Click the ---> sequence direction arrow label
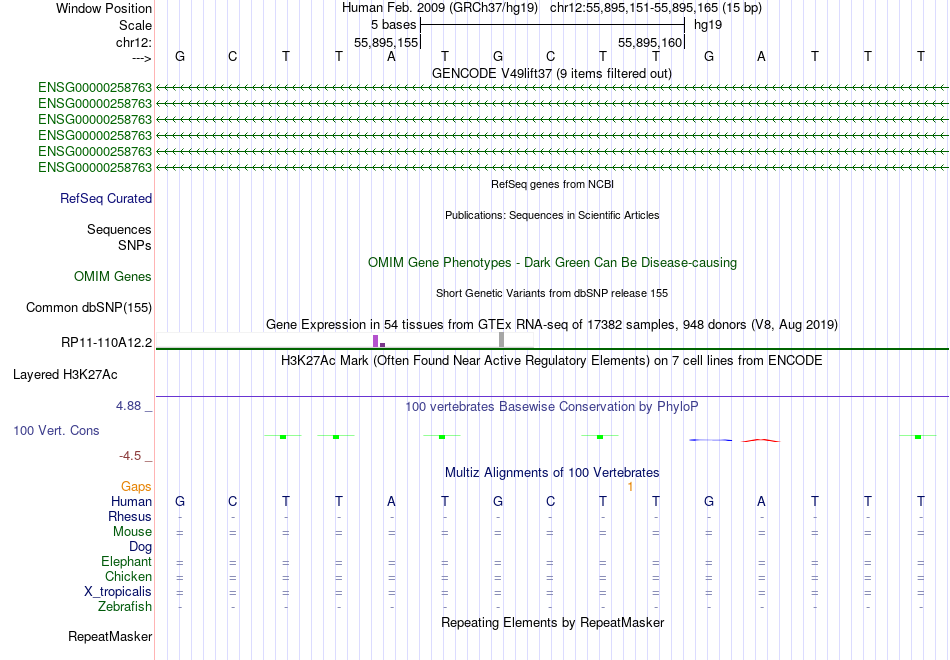The image size is (950, 660). 142,58
